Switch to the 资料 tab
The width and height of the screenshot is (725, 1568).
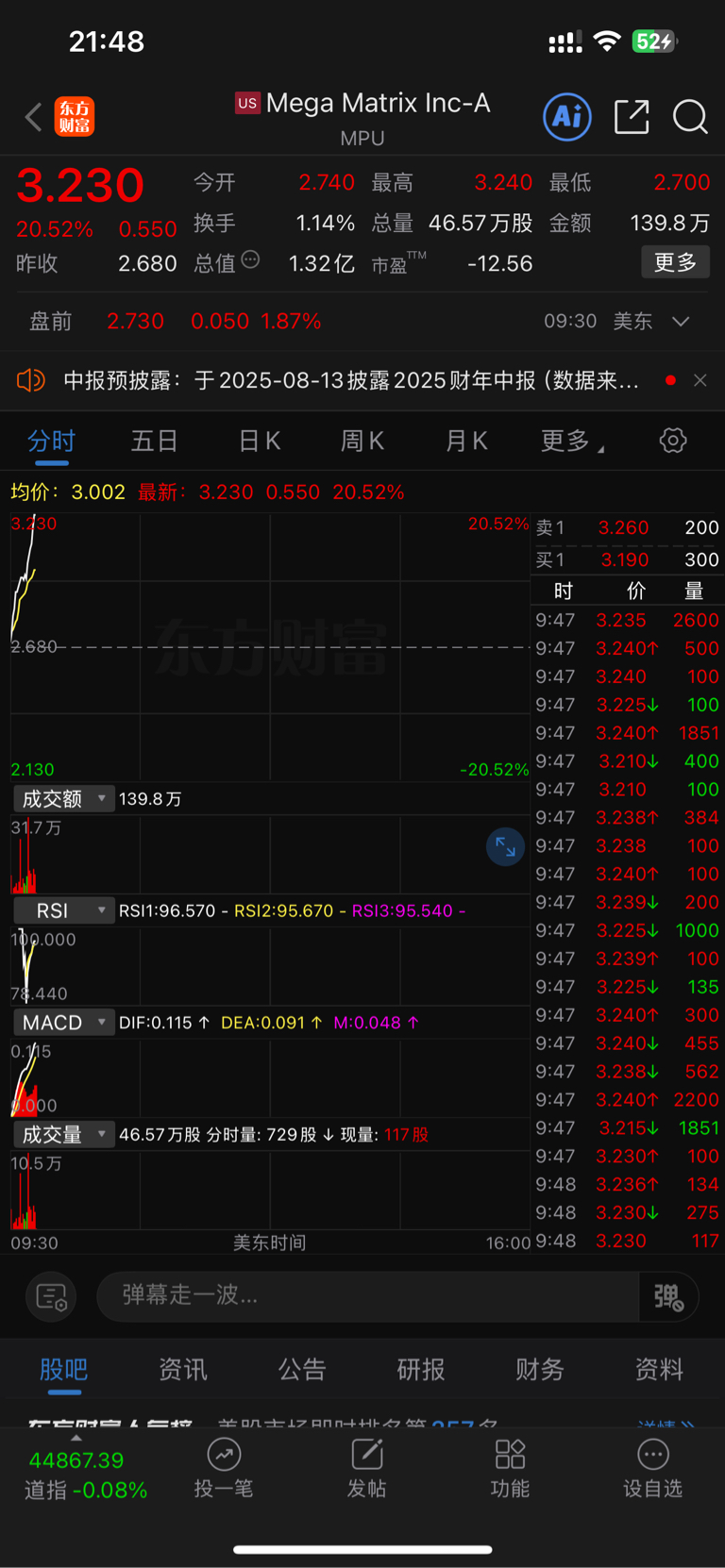[659, 1369]
